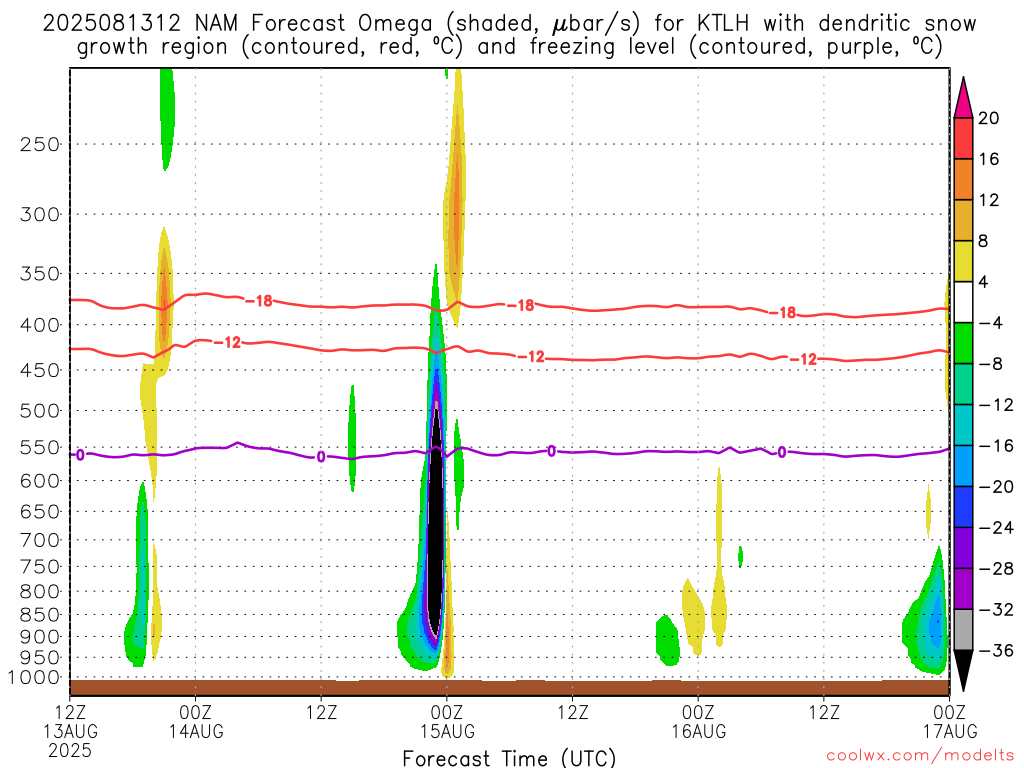This screenshot has height=768, width=1024.
Task: Click the coolwx.com/modelts link text
Action: [x=920, y=756]
